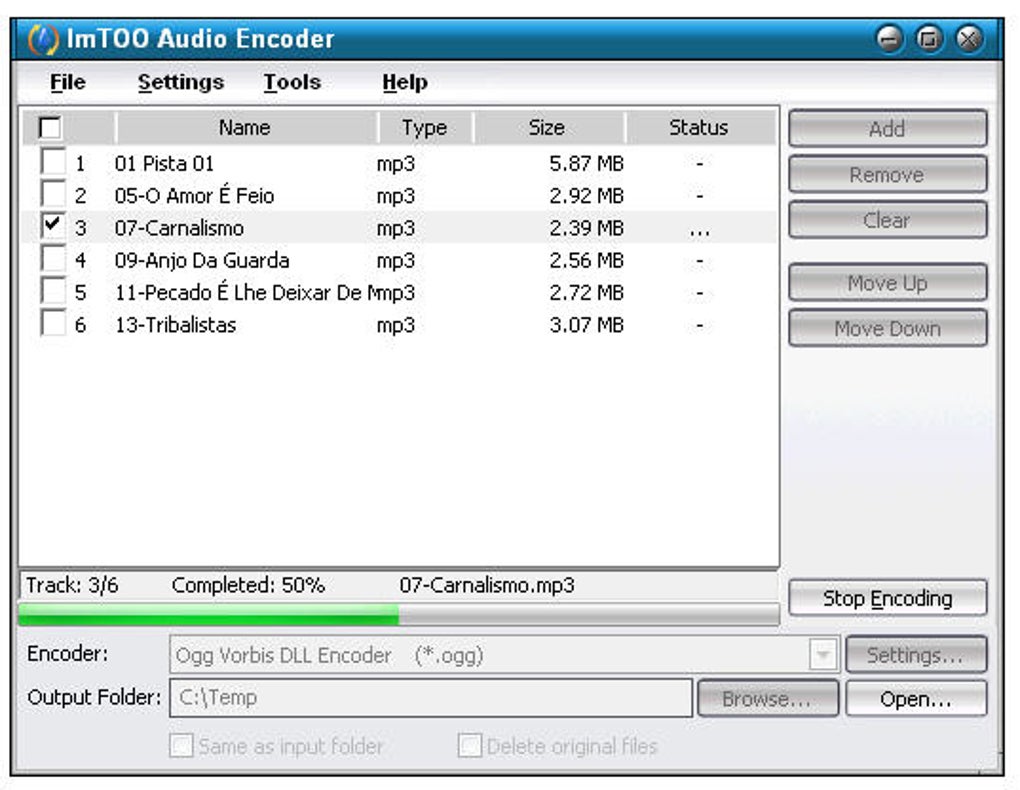
Task: Check the box for 01 Pista 01
Action: 53,161
